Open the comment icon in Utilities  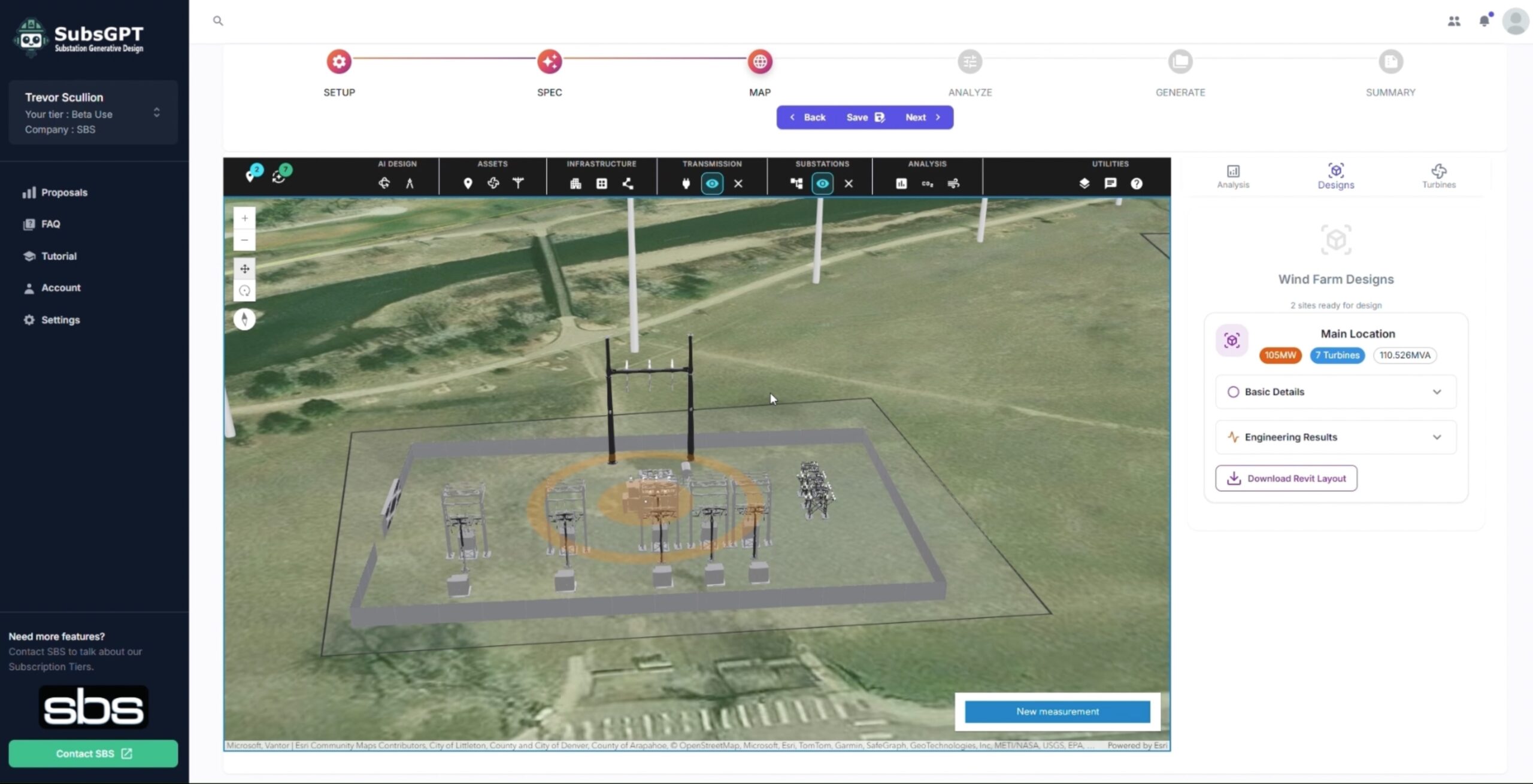[x=1110, y=184]
